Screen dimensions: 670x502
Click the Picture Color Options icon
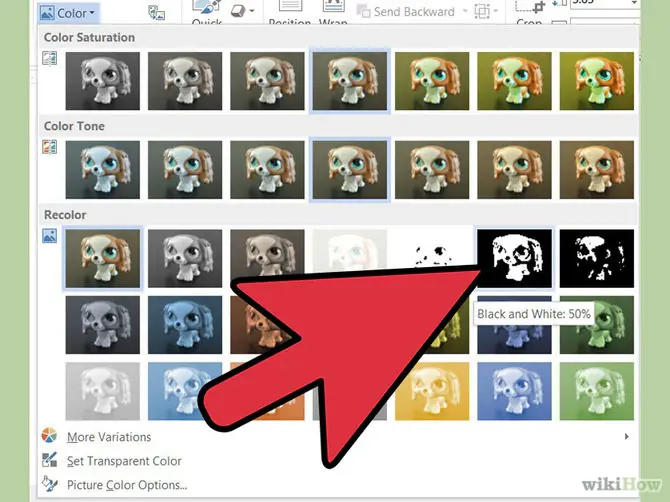point(50,484)
